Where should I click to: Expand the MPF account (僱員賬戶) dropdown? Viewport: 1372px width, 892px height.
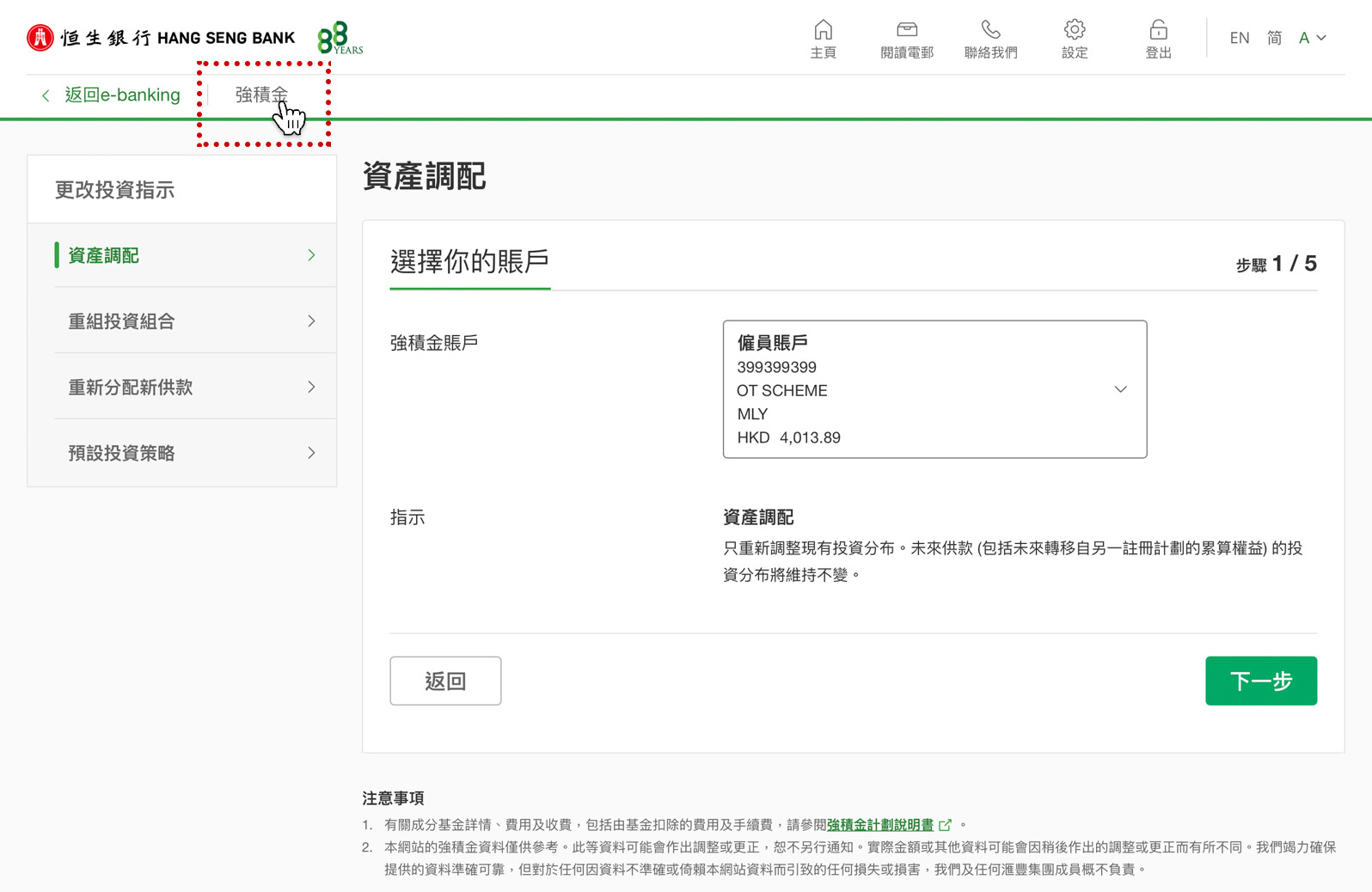pos(1119,389)
